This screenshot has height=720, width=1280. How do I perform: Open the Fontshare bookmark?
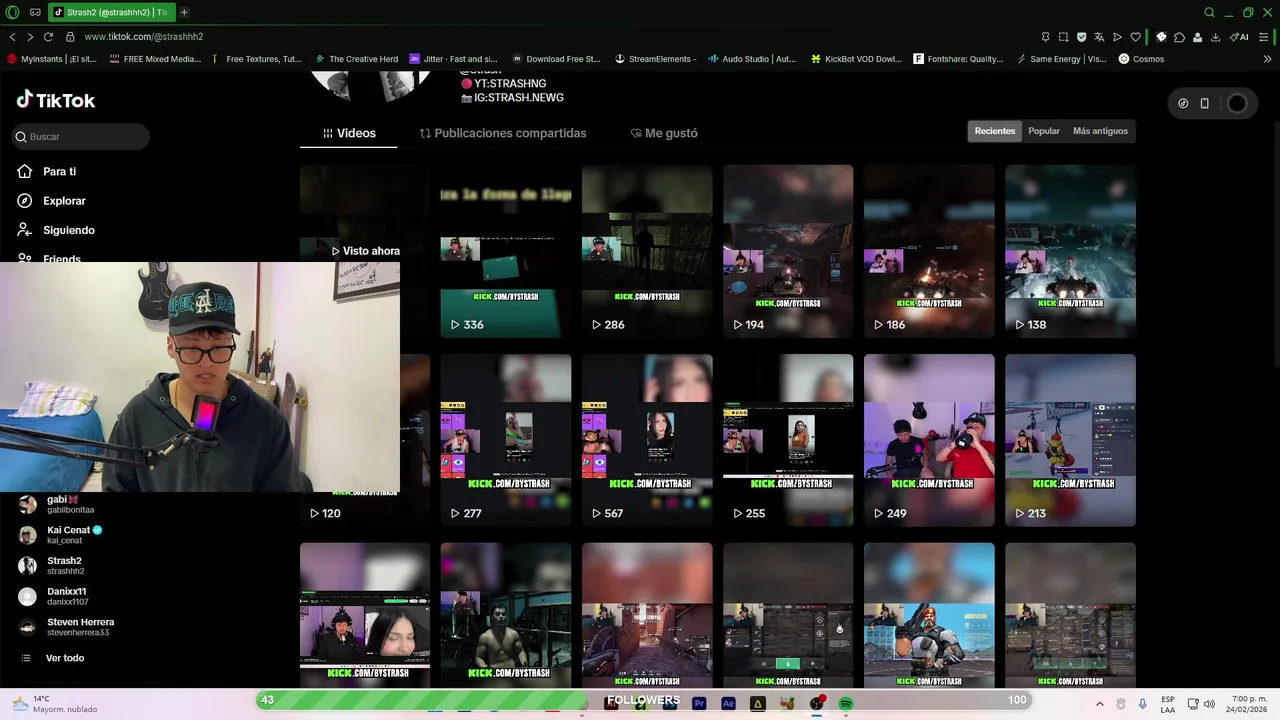click(x=958, y=59)
